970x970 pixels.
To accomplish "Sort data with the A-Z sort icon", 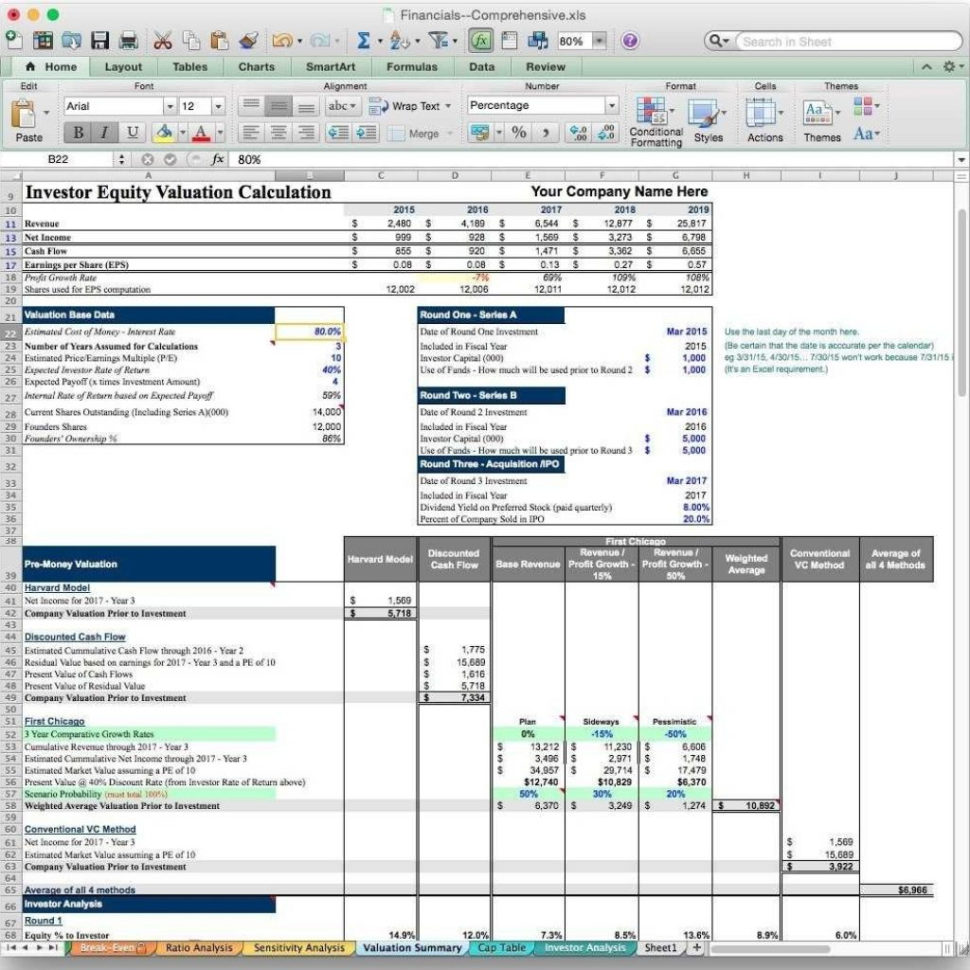I will [400, 41].
